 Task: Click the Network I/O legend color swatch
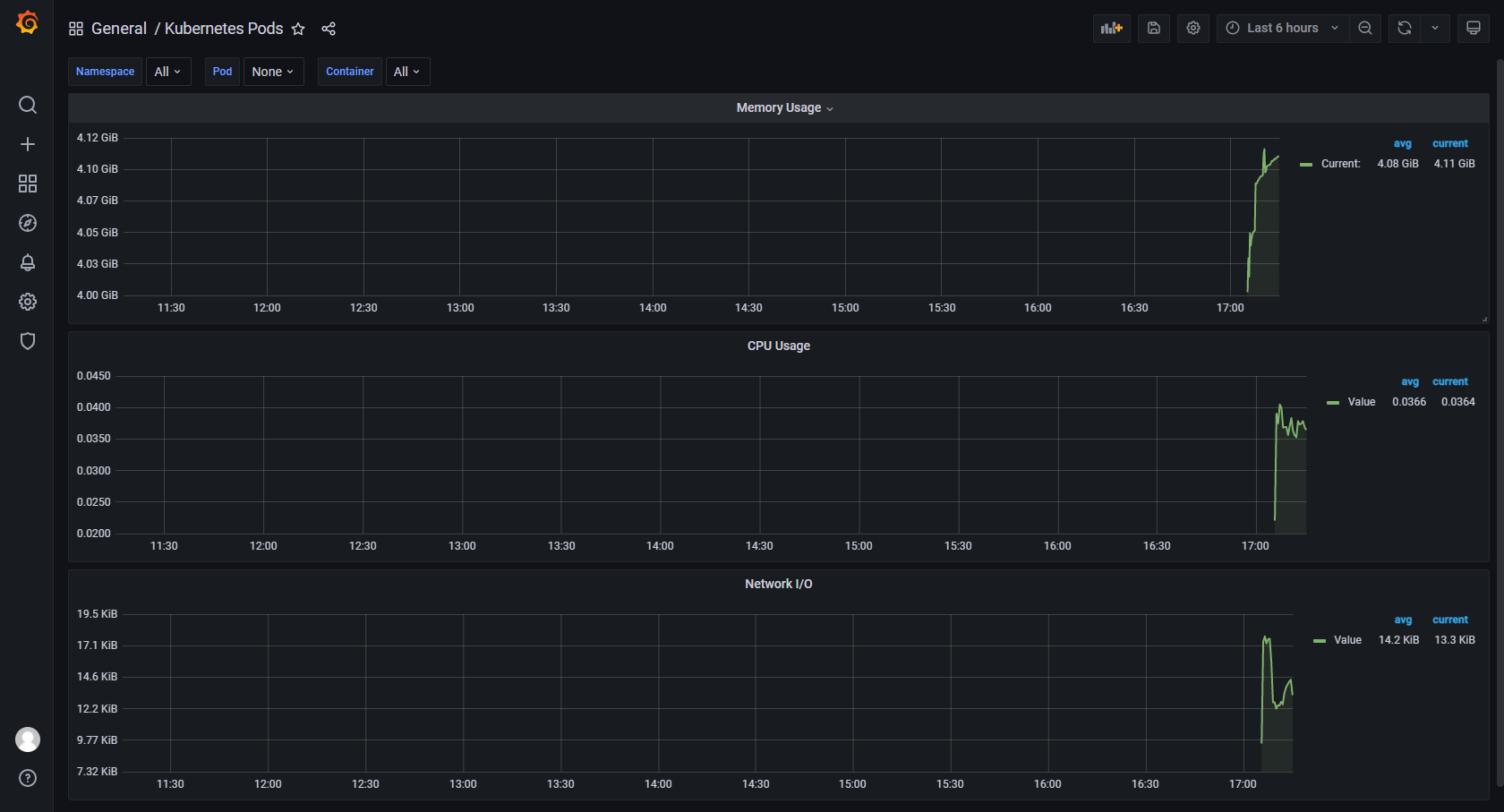click(1320, 641)
